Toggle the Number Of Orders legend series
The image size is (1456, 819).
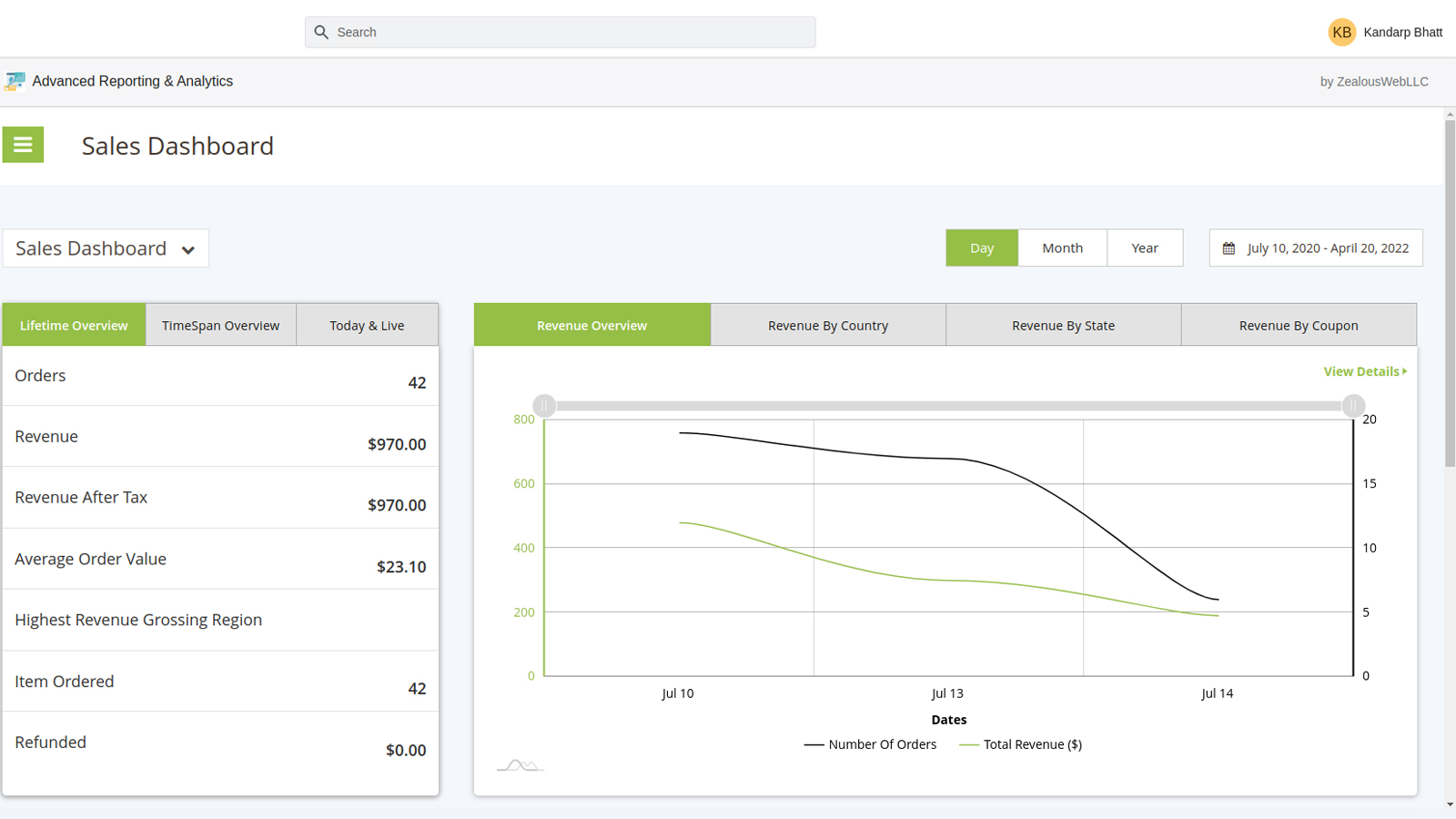click(870, 744)
